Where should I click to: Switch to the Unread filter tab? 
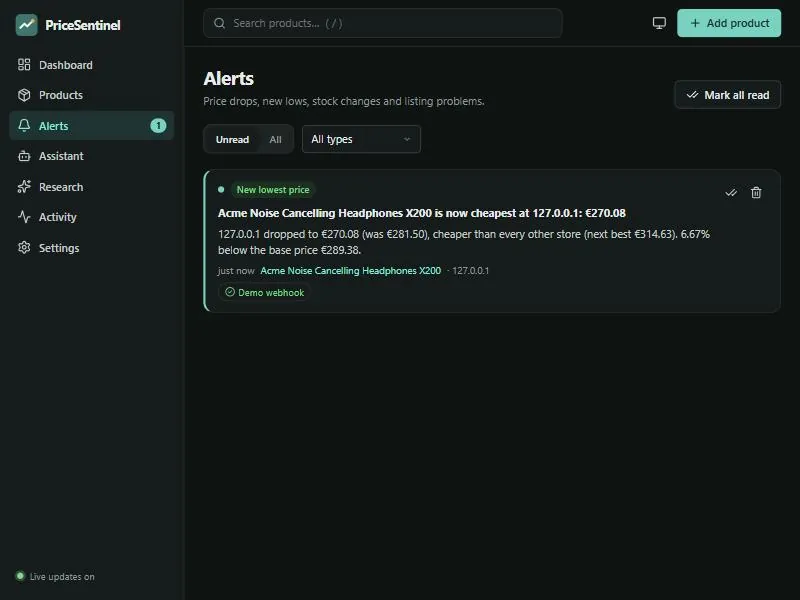(232, 139)
